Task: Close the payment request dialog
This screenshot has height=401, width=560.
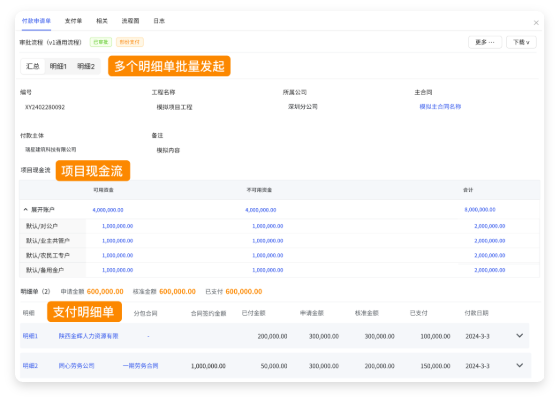Action: coord(536,23)
